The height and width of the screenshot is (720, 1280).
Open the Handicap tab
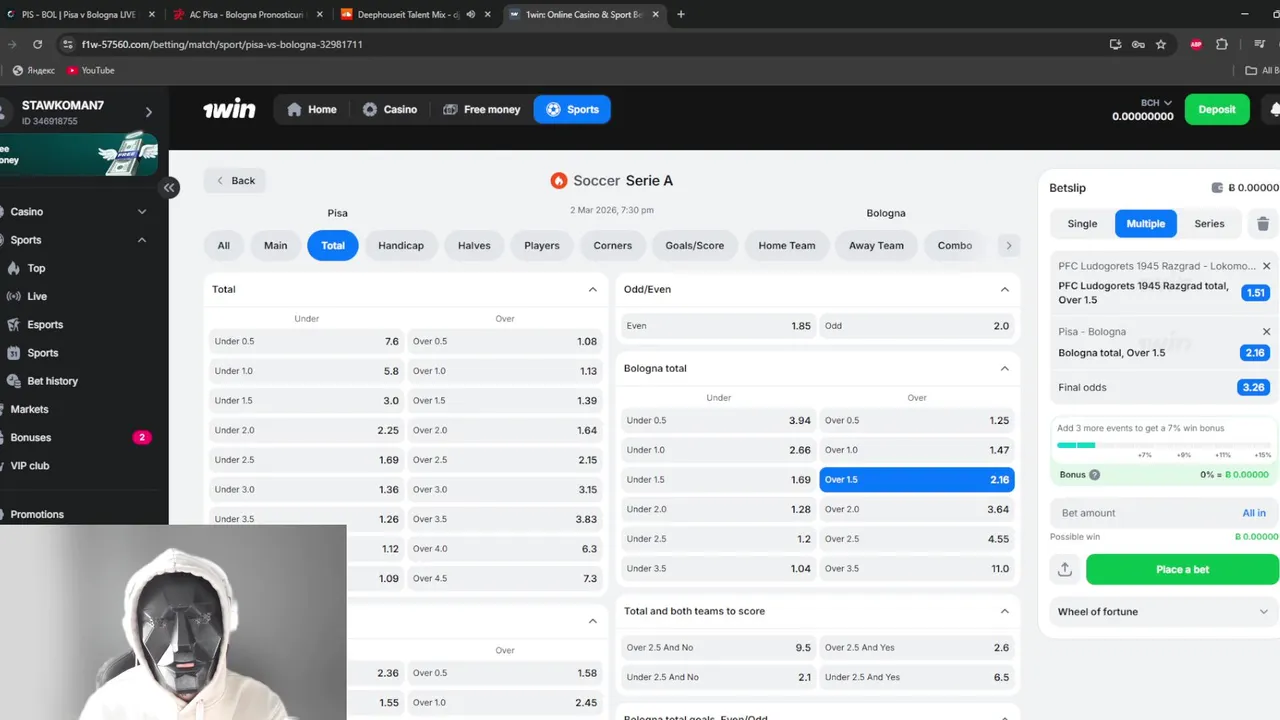[x=401, y=245]
